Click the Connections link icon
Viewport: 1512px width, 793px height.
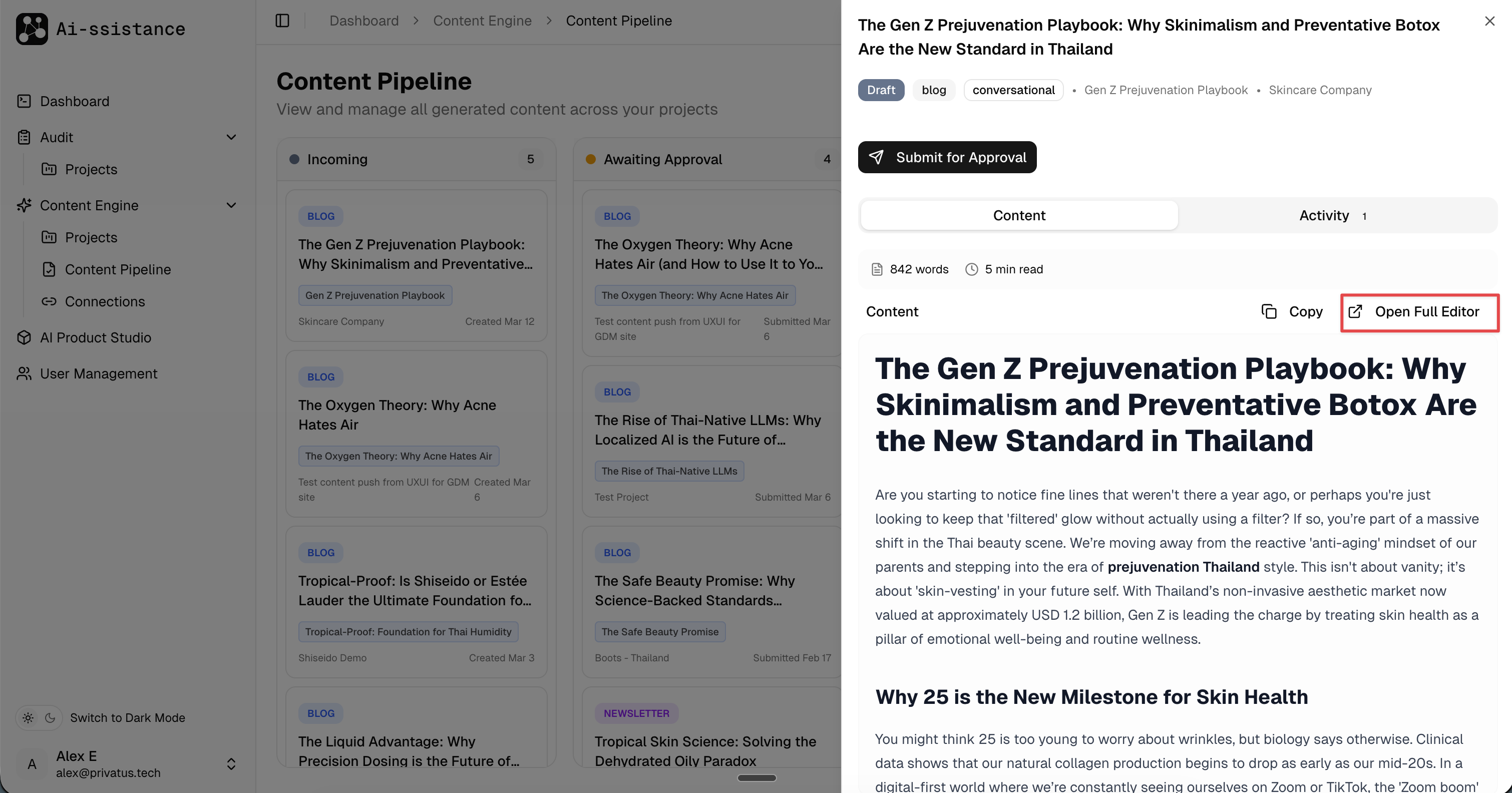[x=49, y=302]
